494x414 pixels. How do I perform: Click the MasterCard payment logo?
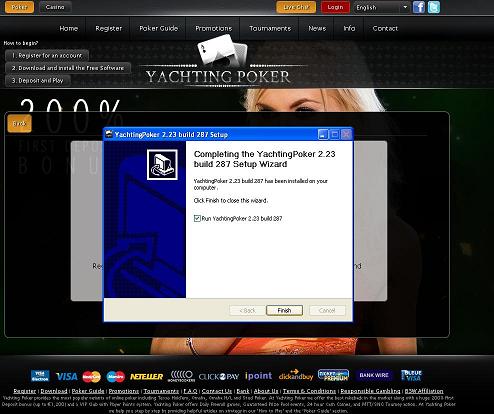91,377
